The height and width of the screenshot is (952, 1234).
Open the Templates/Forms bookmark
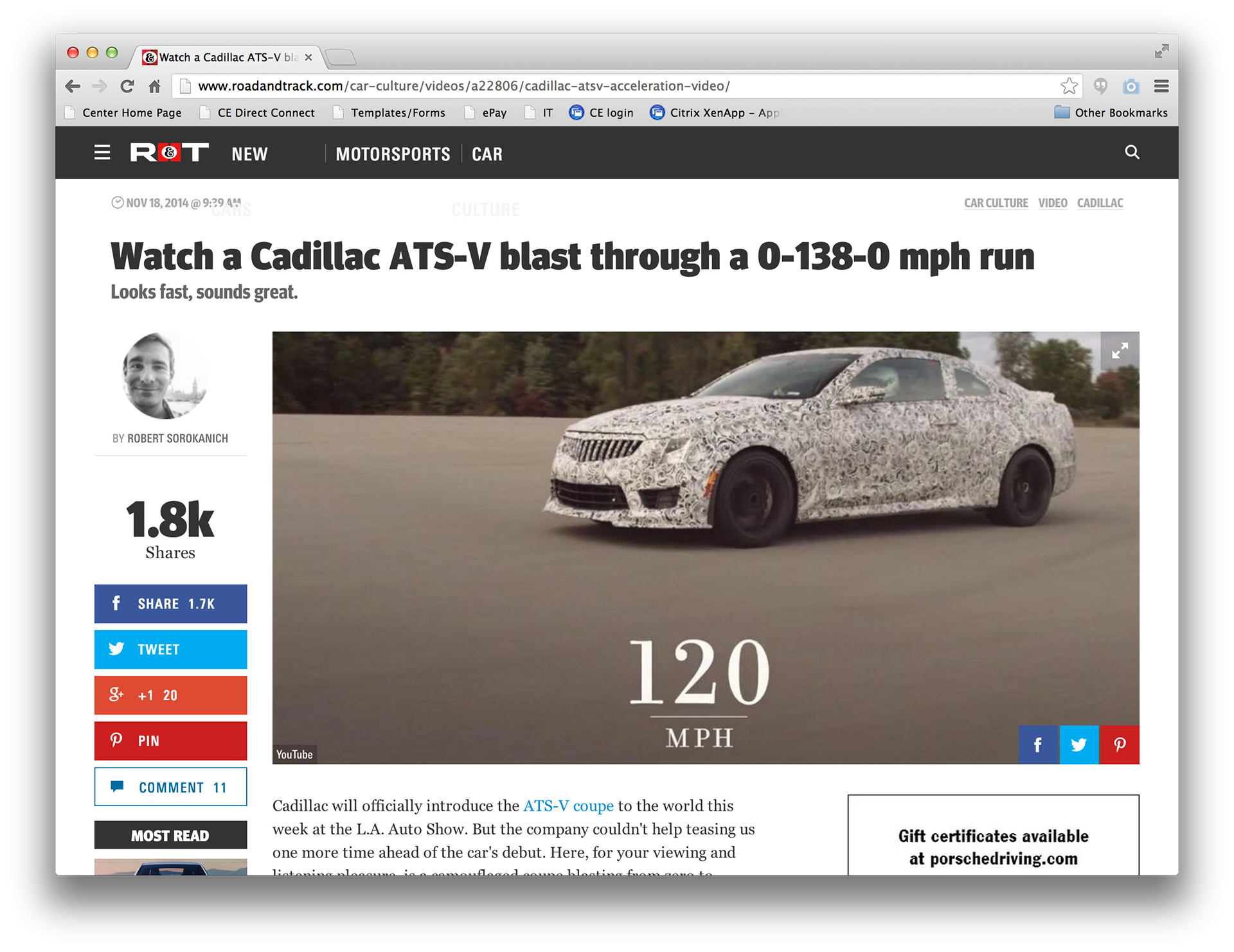[389, 113]
